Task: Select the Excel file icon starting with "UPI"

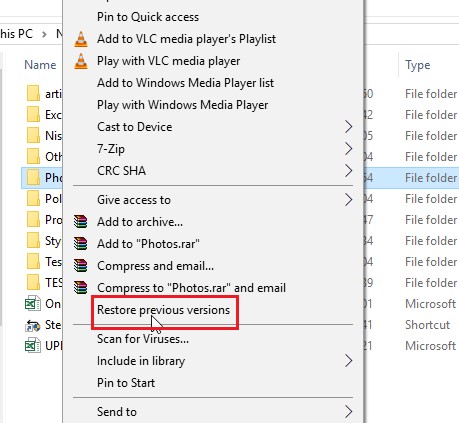Action: click(x=33, y=346)
